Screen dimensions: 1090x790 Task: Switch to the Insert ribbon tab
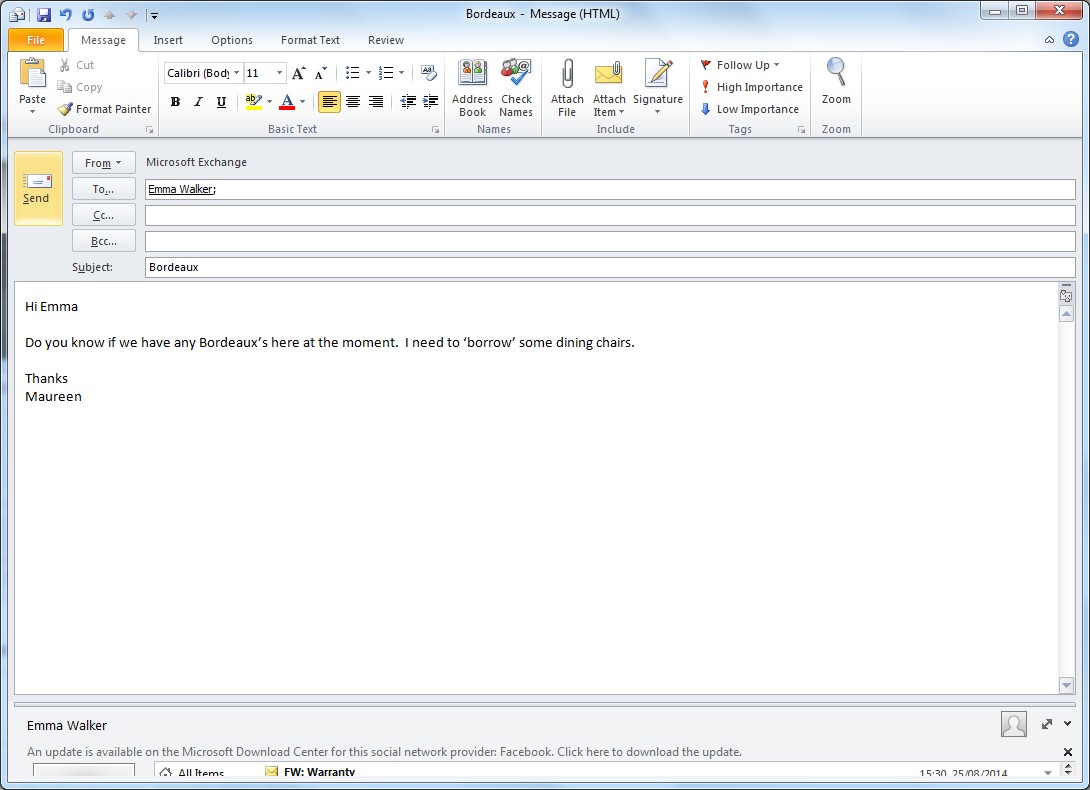168,40
